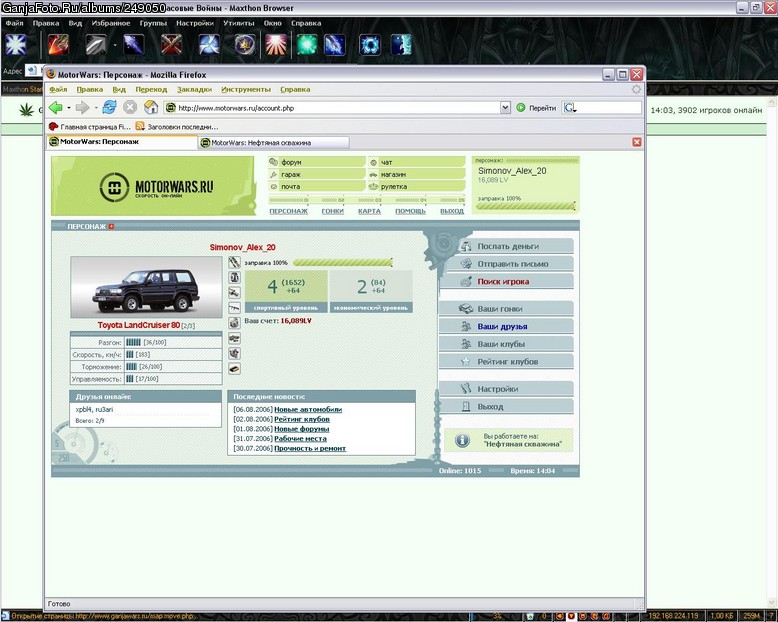Click Поиск игрока button
Screen dimensions: 778x622
point(506,281)
